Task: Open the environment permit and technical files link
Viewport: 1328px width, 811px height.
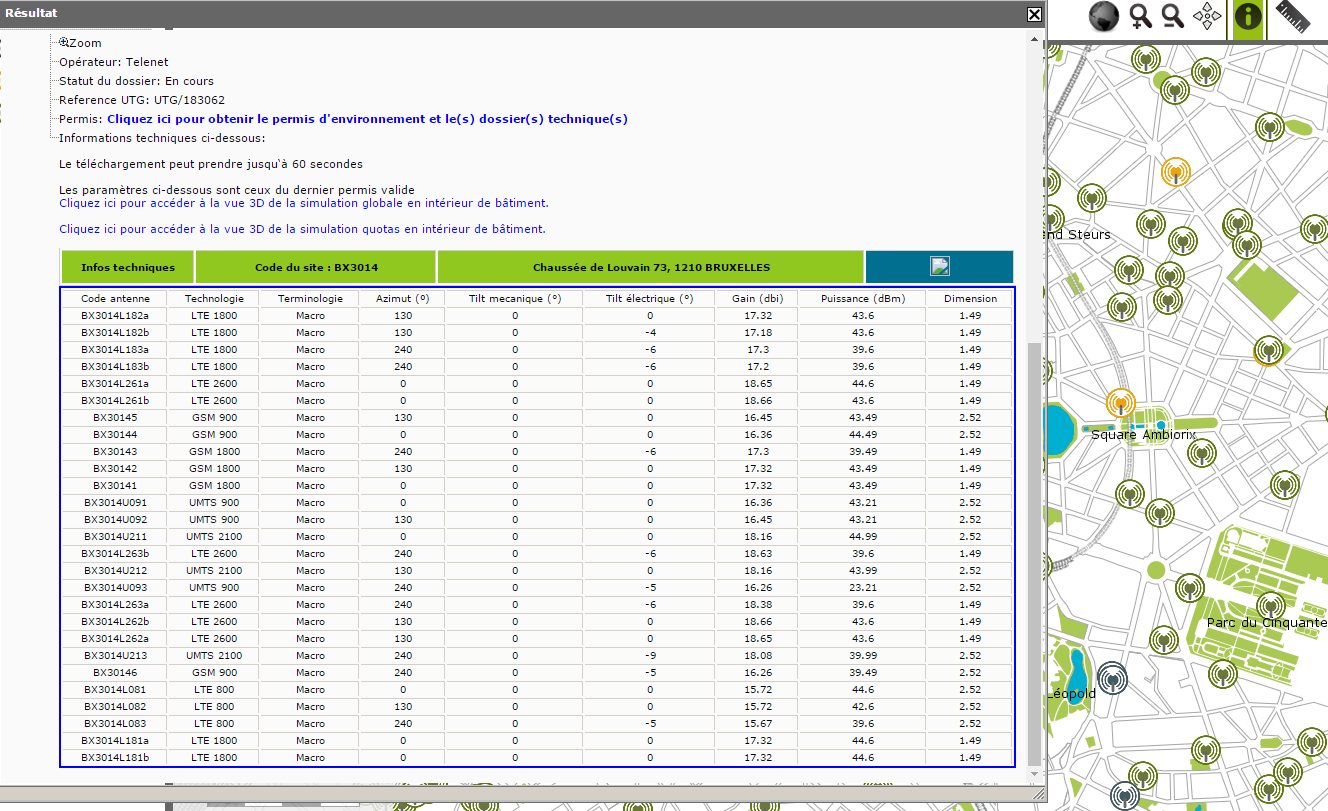Action: 367,119
